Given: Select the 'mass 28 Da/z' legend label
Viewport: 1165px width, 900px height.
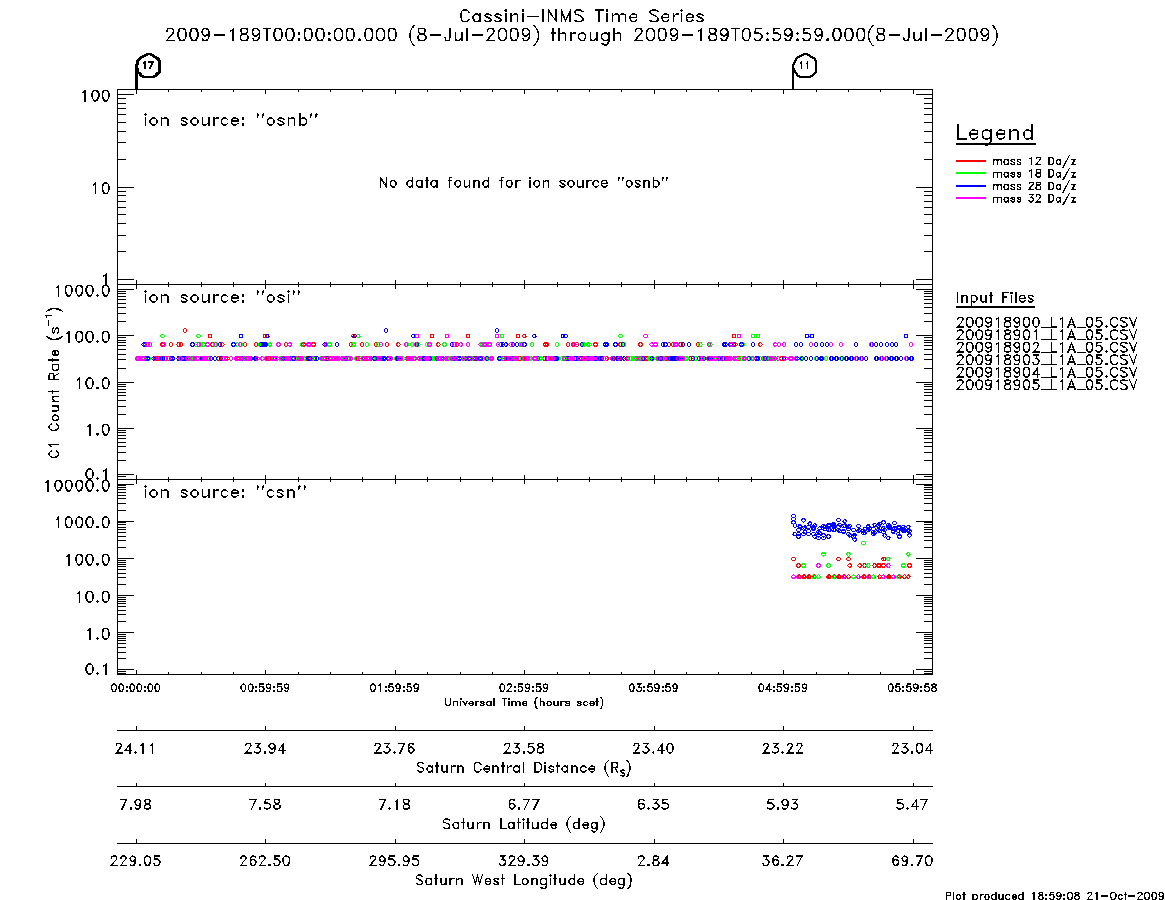Looking at the screenshot, I should pyautogui.click(x=1034, y=187).
